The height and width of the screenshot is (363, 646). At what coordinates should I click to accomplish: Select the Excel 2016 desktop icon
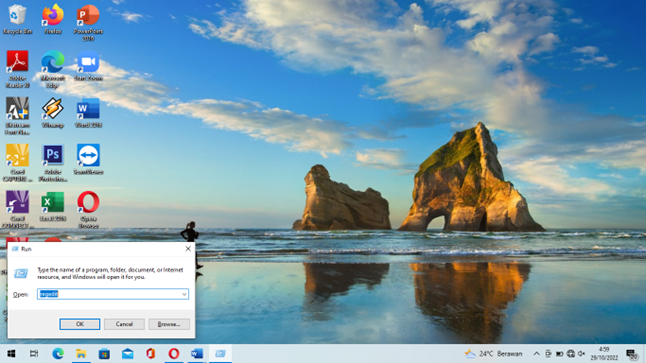coord(53,206)
